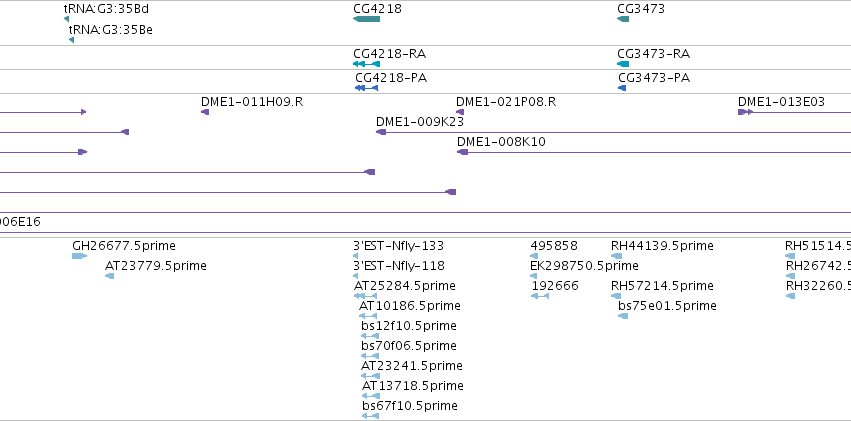Click the RH44139.5prime light-blue glyph

(616, 256)
